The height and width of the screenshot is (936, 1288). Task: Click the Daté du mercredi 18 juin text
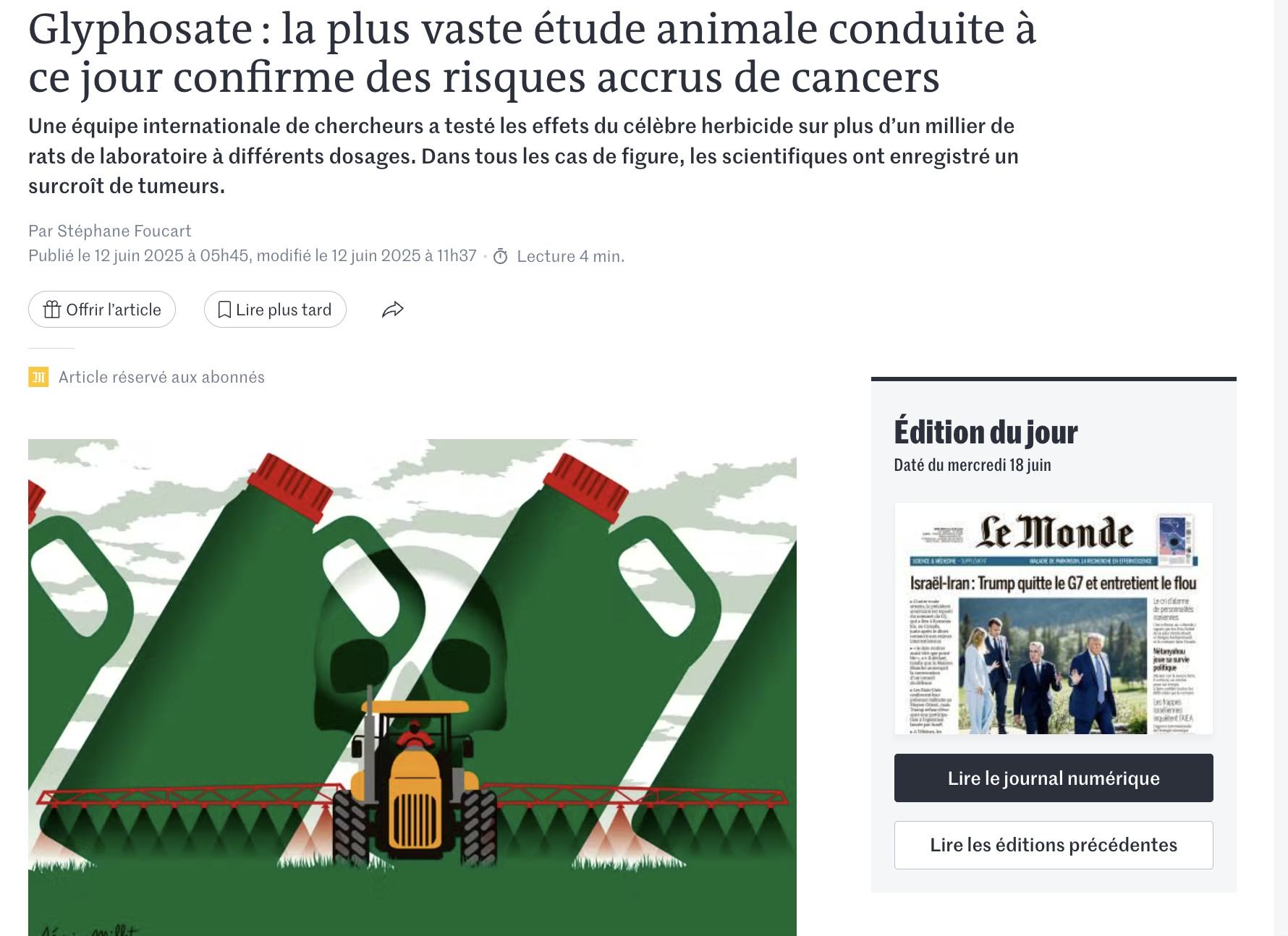(x=973, y=465)
